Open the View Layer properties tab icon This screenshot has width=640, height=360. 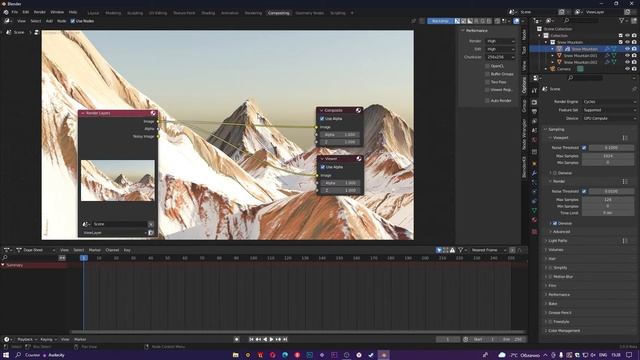(x=534, y=121)
